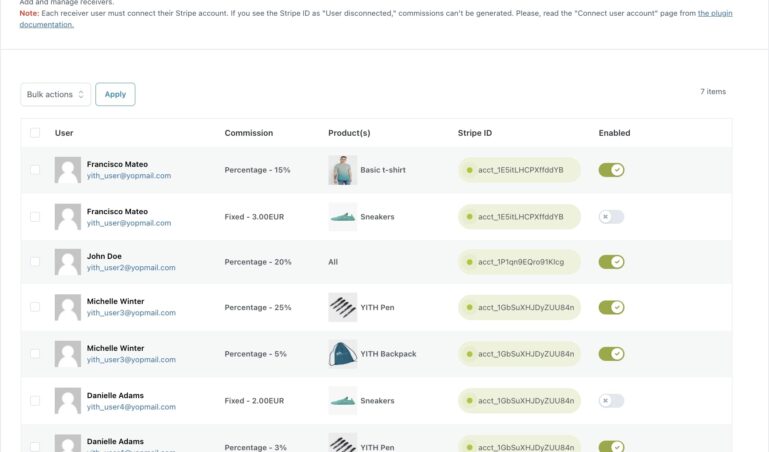Click John Doe's avatar icon
The height and width of the screenshot is (452, 769).
pos(68,262)
